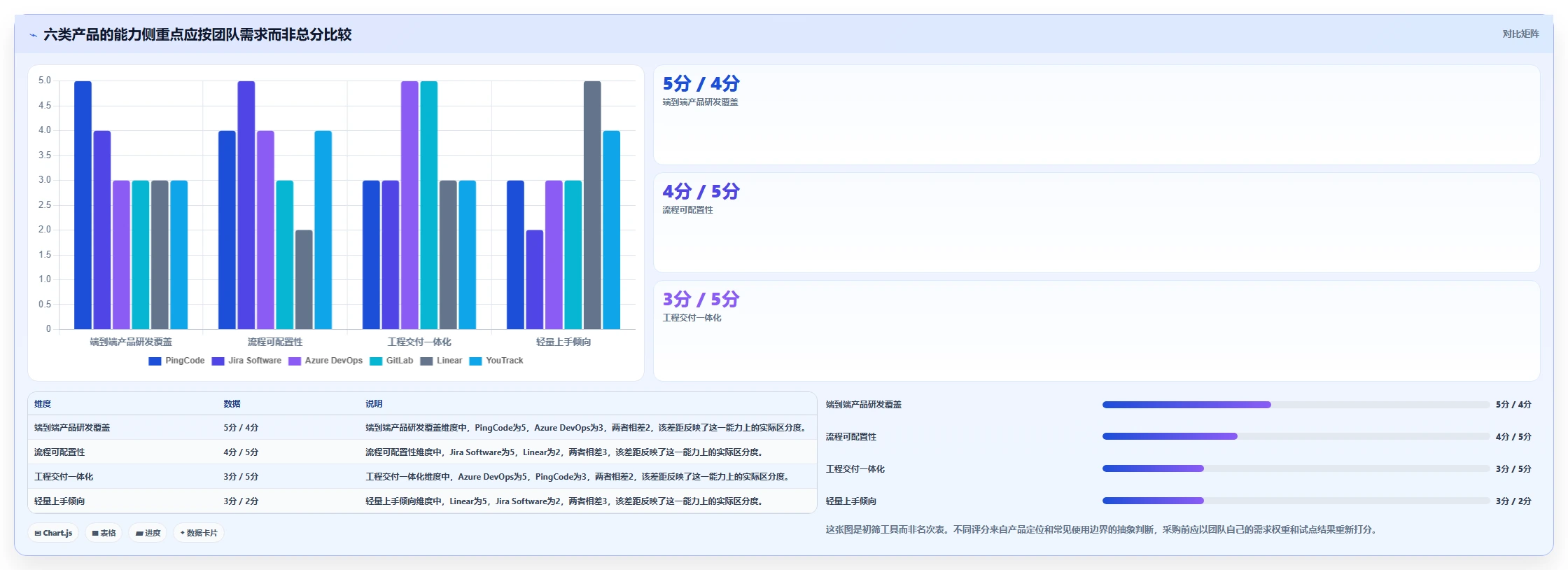Viewport: 1568px width, 570px height.
Task: Toggle the GitLab legend item
Action: click(x=391, y=361)
